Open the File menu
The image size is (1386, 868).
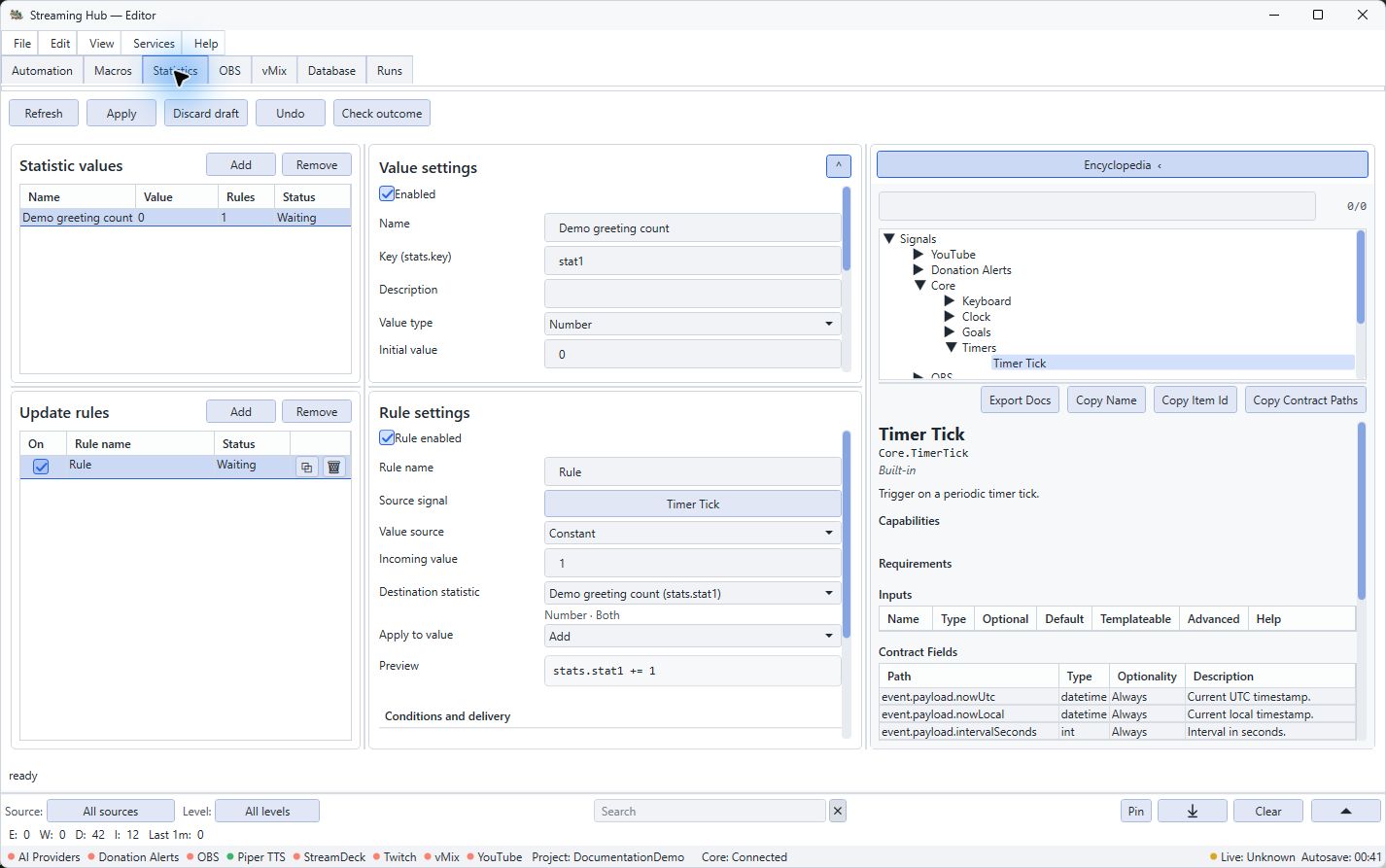(x=22, y=43)
